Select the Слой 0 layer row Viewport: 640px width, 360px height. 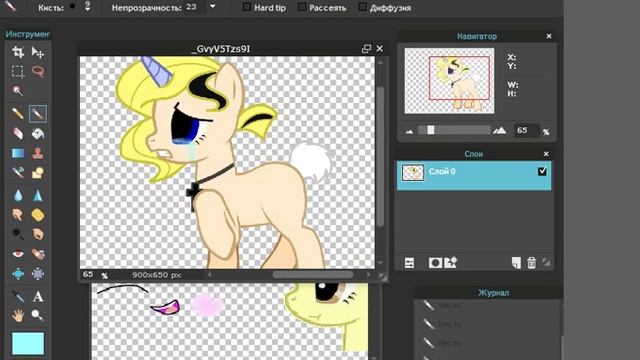point(474,176)
